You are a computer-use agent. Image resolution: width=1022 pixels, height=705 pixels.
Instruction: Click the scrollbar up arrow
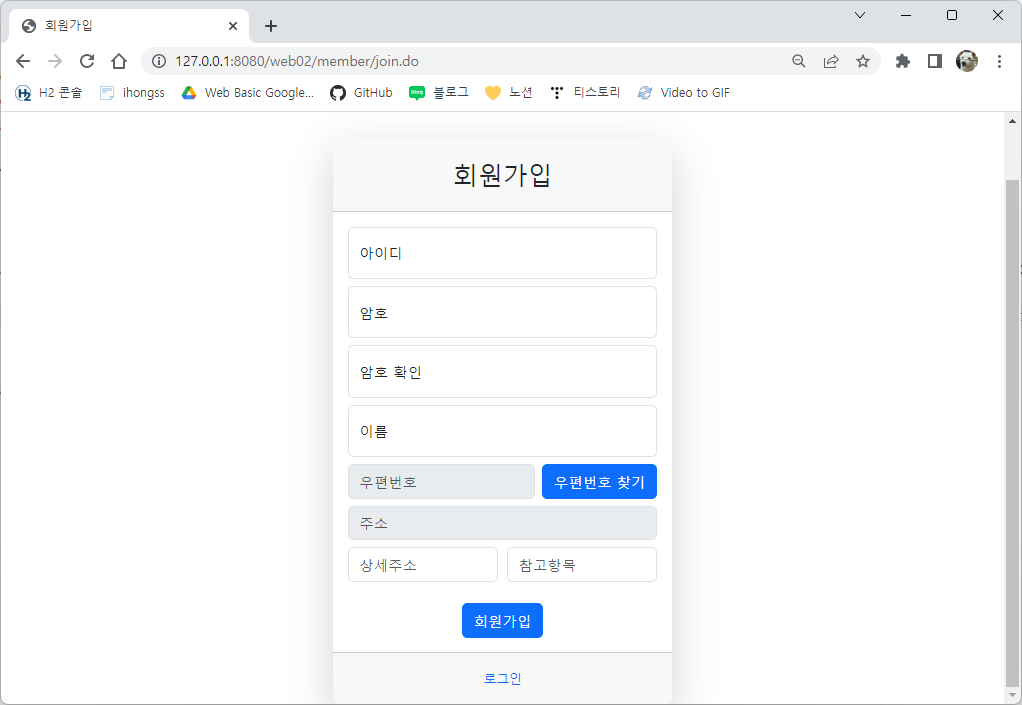(1012, 121)
